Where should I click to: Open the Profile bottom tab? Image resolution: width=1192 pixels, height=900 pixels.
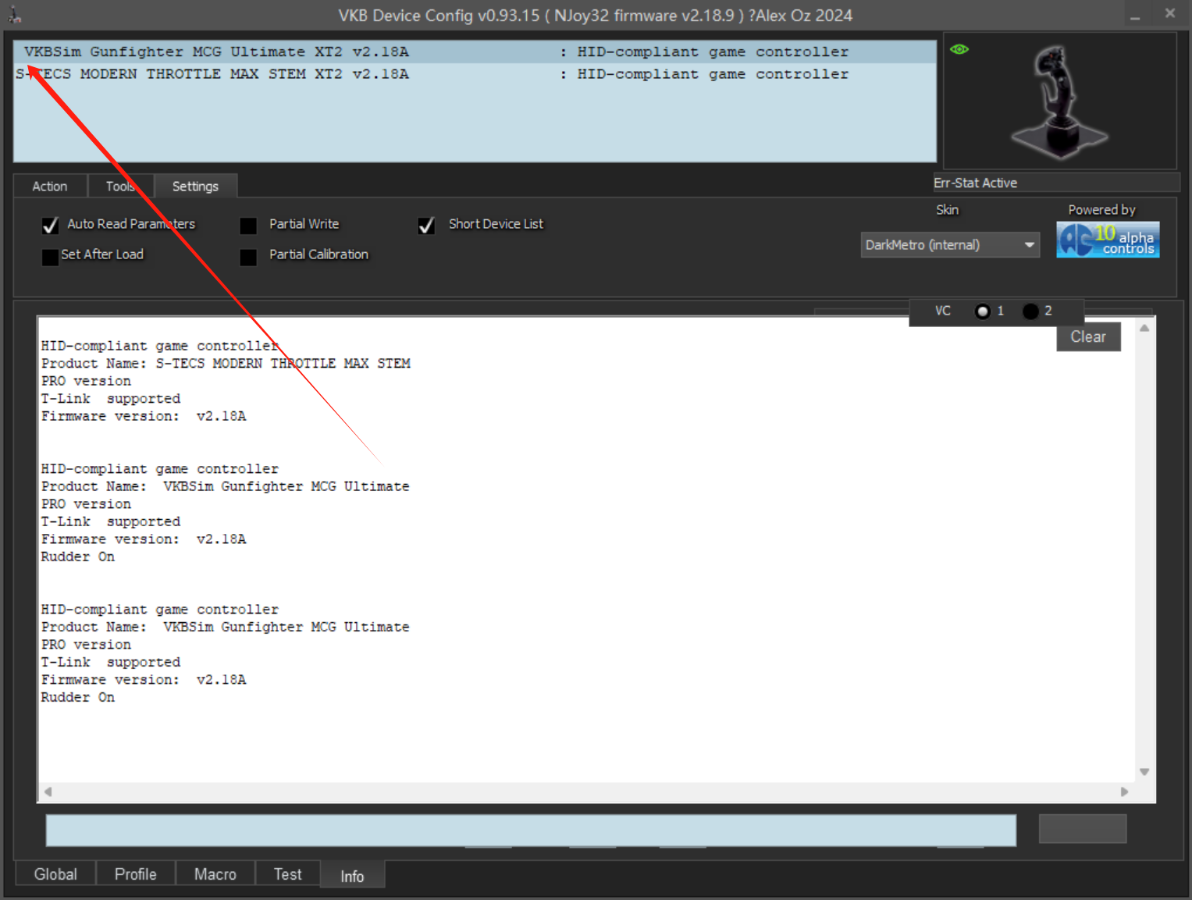135,874
